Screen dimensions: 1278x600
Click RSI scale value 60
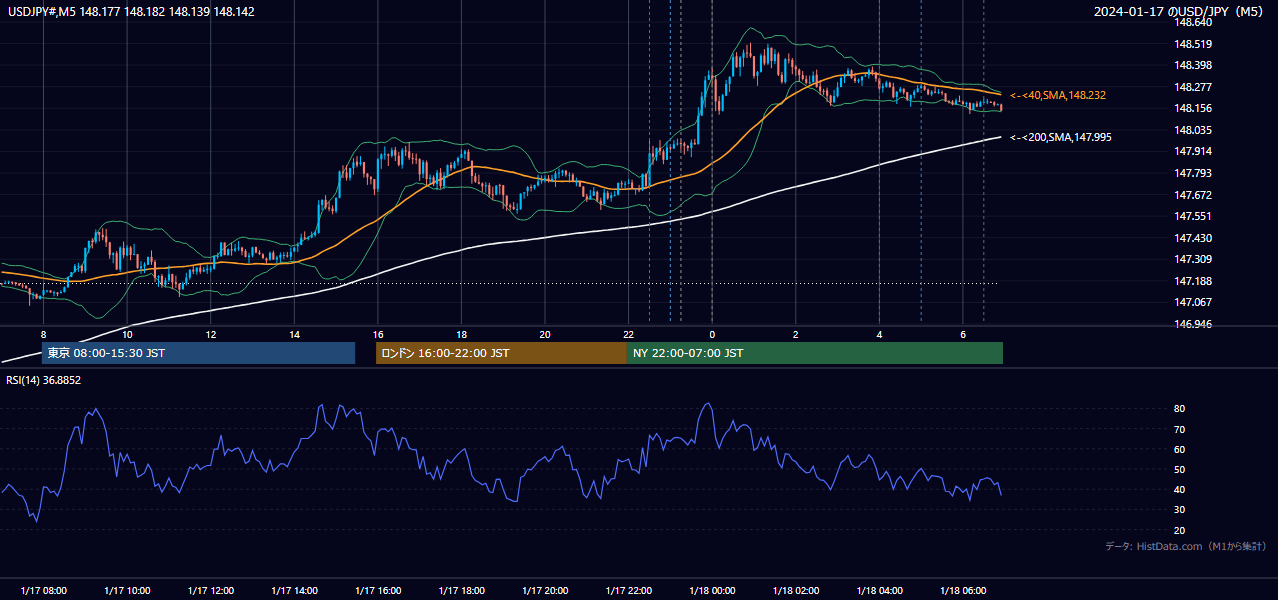pyautogui.click(x=1179, y=449)
